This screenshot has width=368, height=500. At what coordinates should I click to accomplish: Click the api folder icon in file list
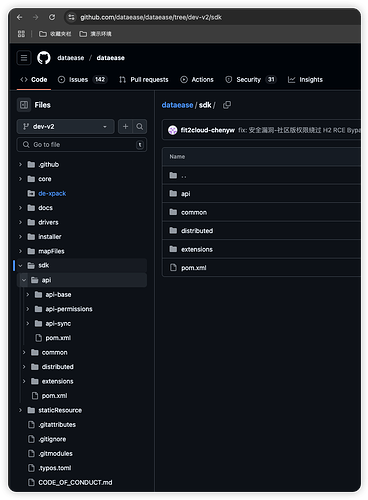173,194
